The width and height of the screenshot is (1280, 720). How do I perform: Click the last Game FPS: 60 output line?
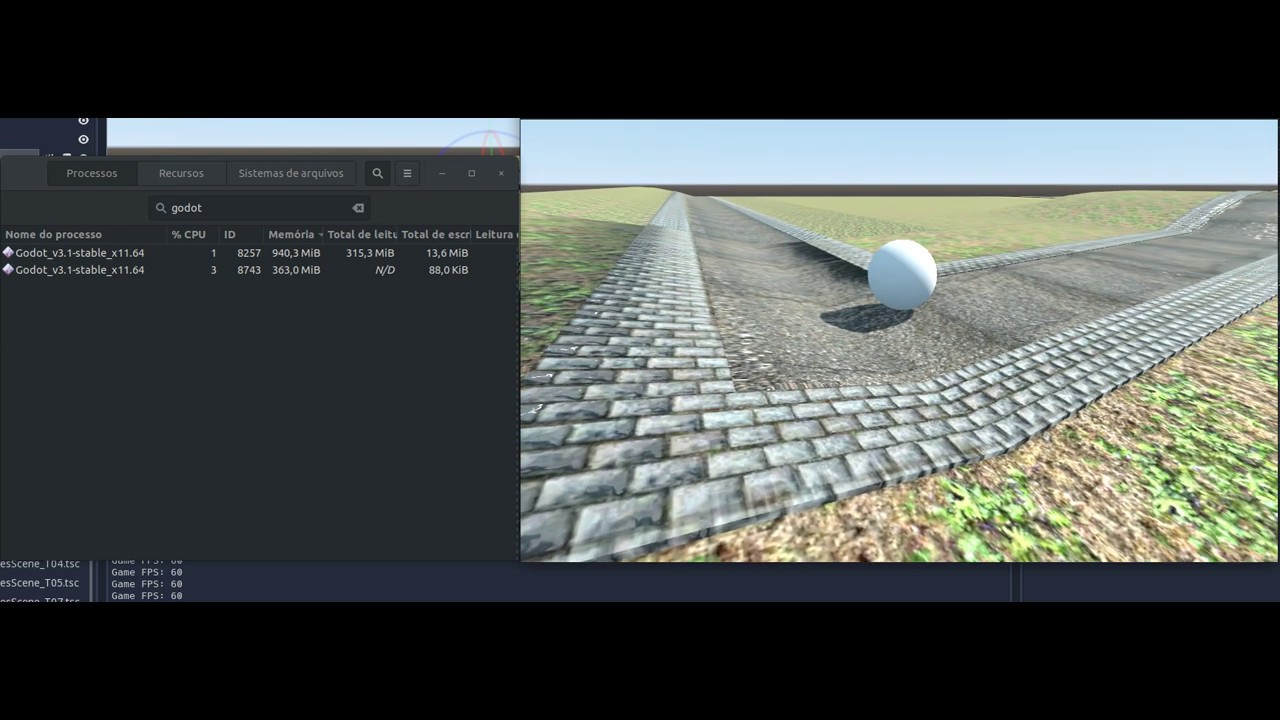[147, 596]
